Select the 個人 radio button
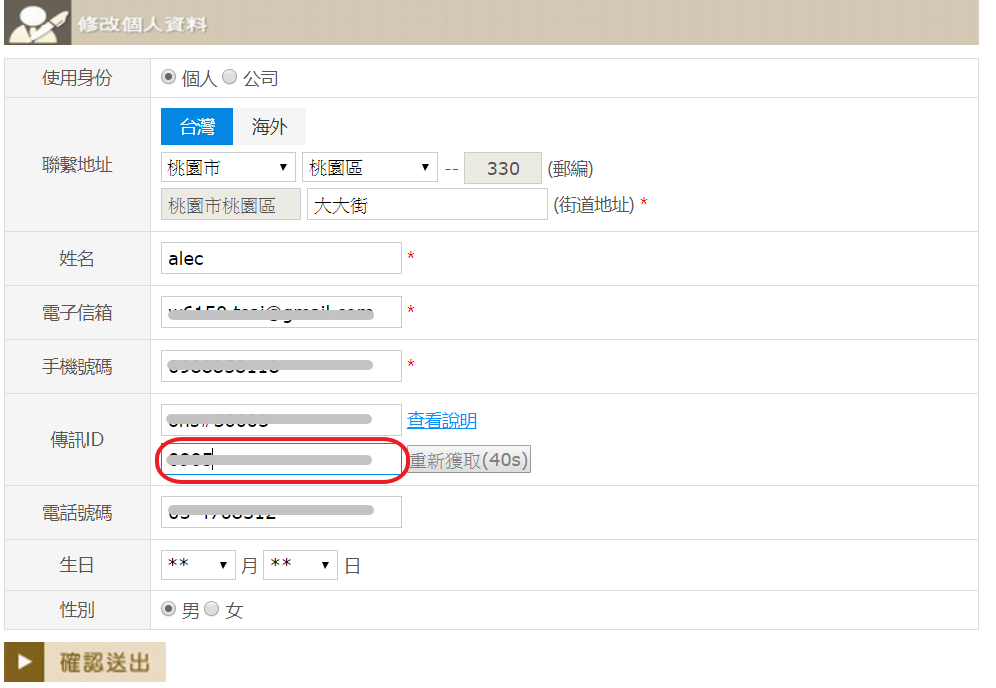 coord(168,77)
